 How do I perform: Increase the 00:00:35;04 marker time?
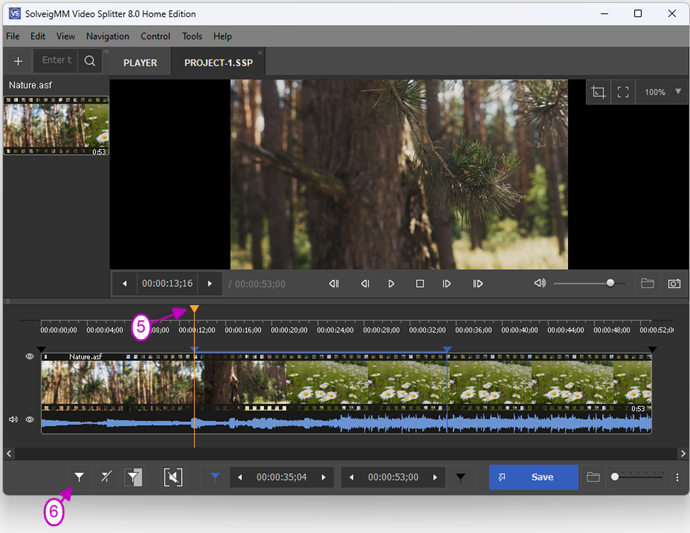(323, 477)
